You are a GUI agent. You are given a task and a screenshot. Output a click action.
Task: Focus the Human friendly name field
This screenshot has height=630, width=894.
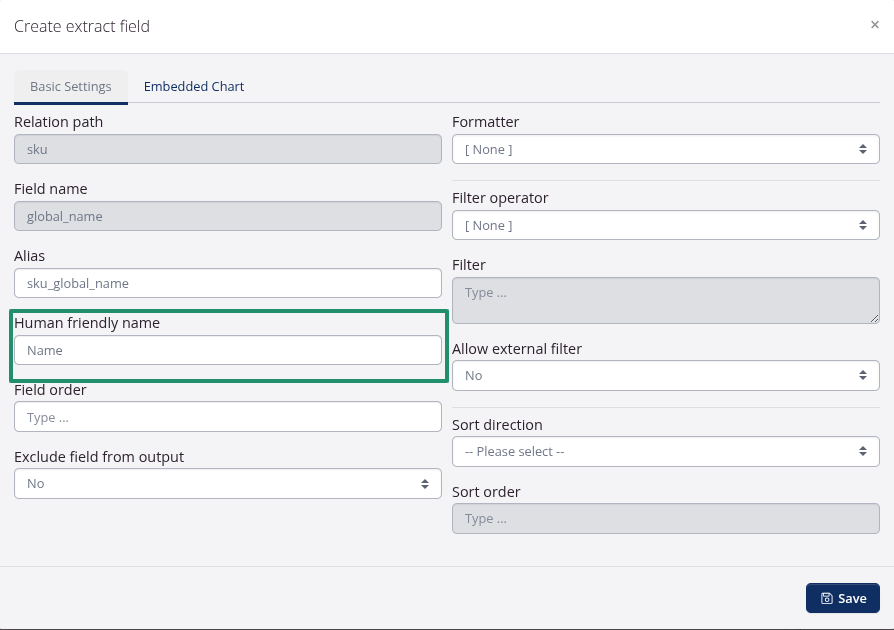(x=228, y=350)
